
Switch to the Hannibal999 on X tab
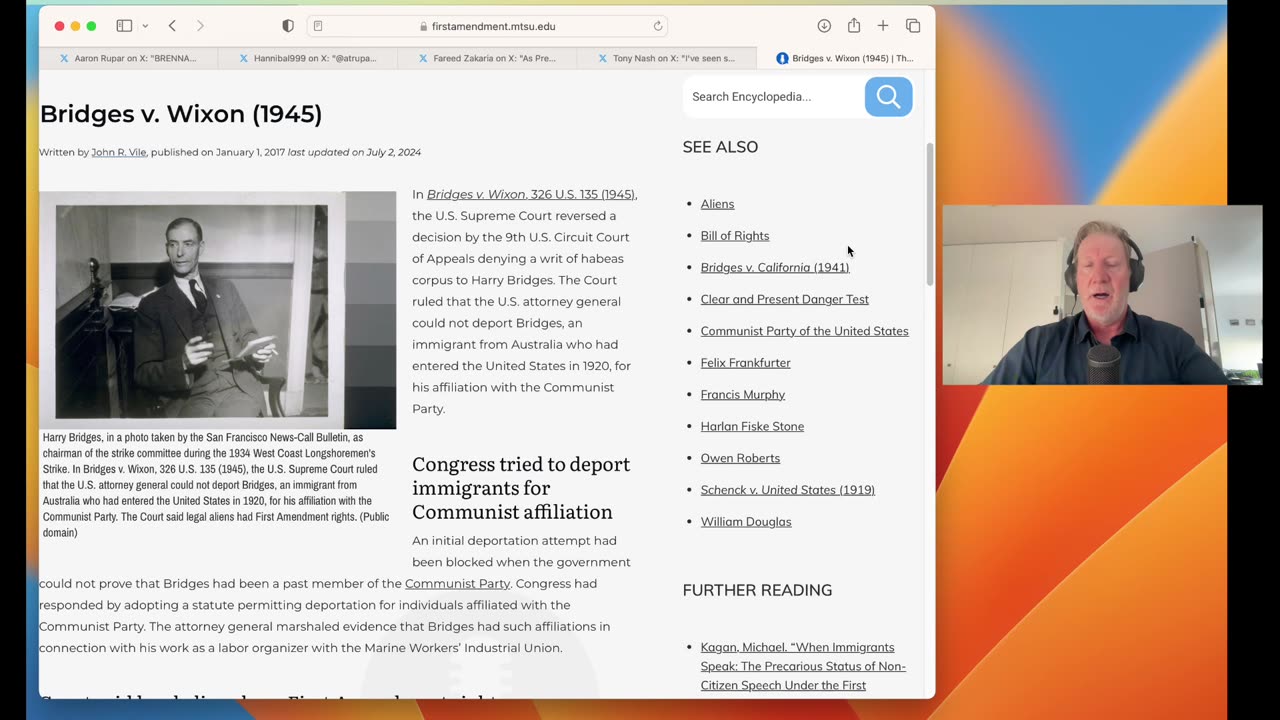308,58
